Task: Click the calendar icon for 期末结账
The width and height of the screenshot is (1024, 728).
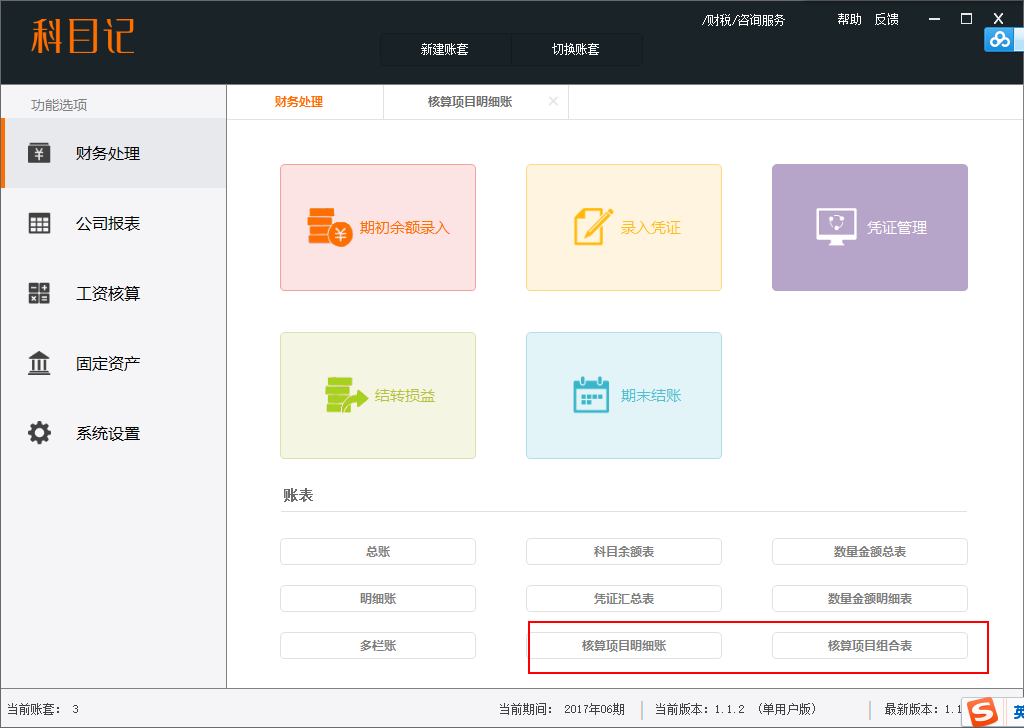Action: (x=591, y=395)
